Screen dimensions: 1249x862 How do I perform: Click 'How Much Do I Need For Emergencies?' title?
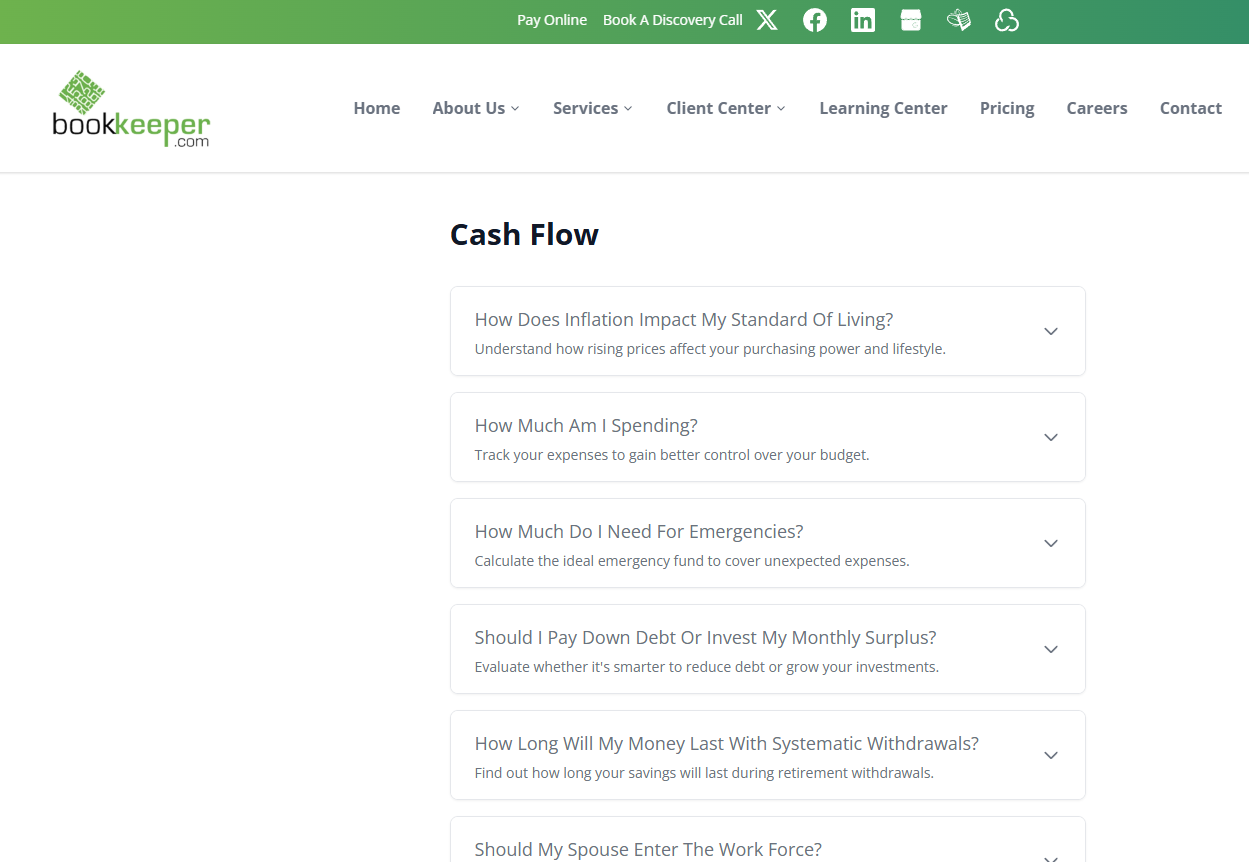[639, 532]
